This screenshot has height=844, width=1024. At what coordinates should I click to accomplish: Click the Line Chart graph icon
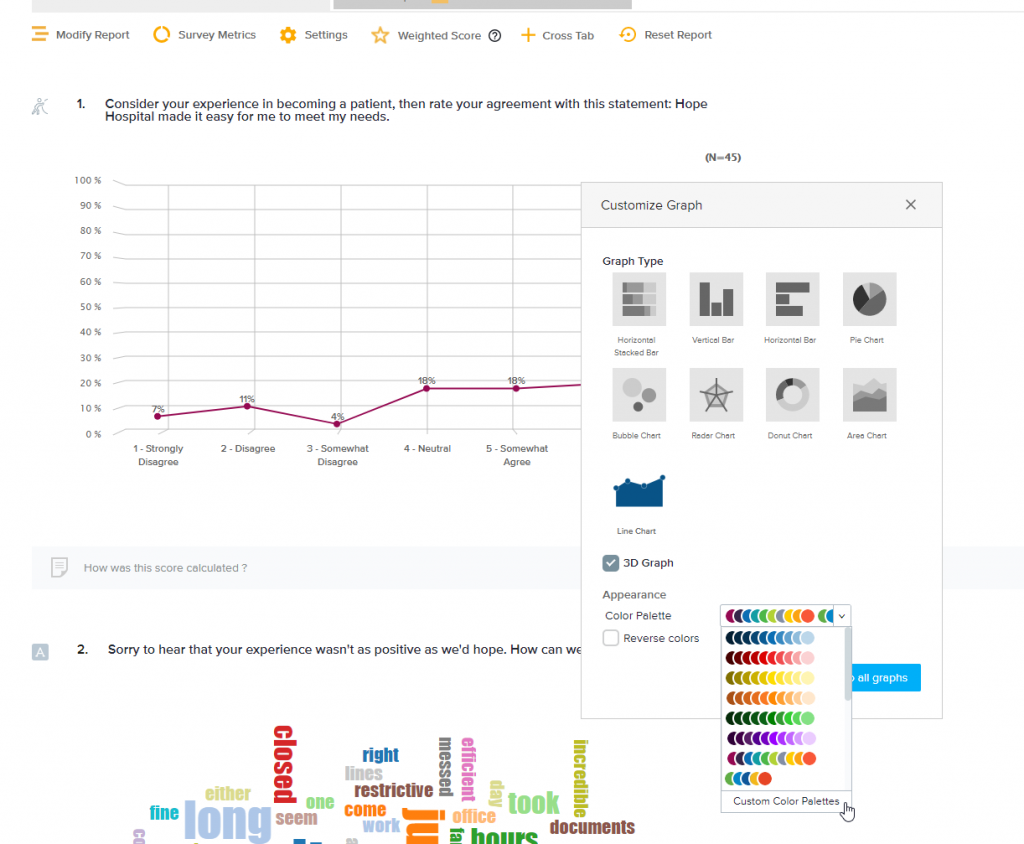pyautogui.click(x=639, y=490)
